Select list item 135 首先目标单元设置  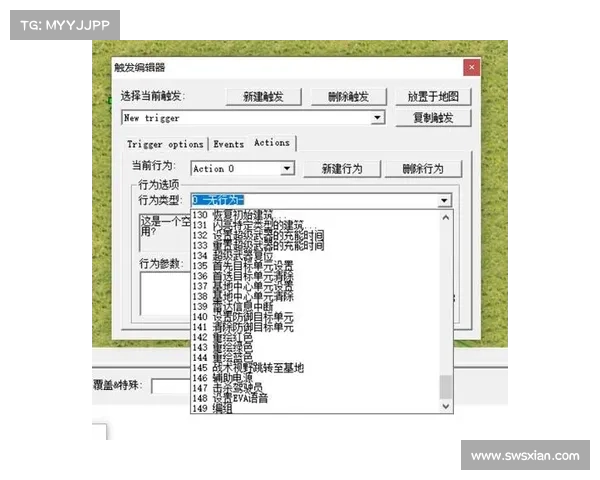coord(316,266)
